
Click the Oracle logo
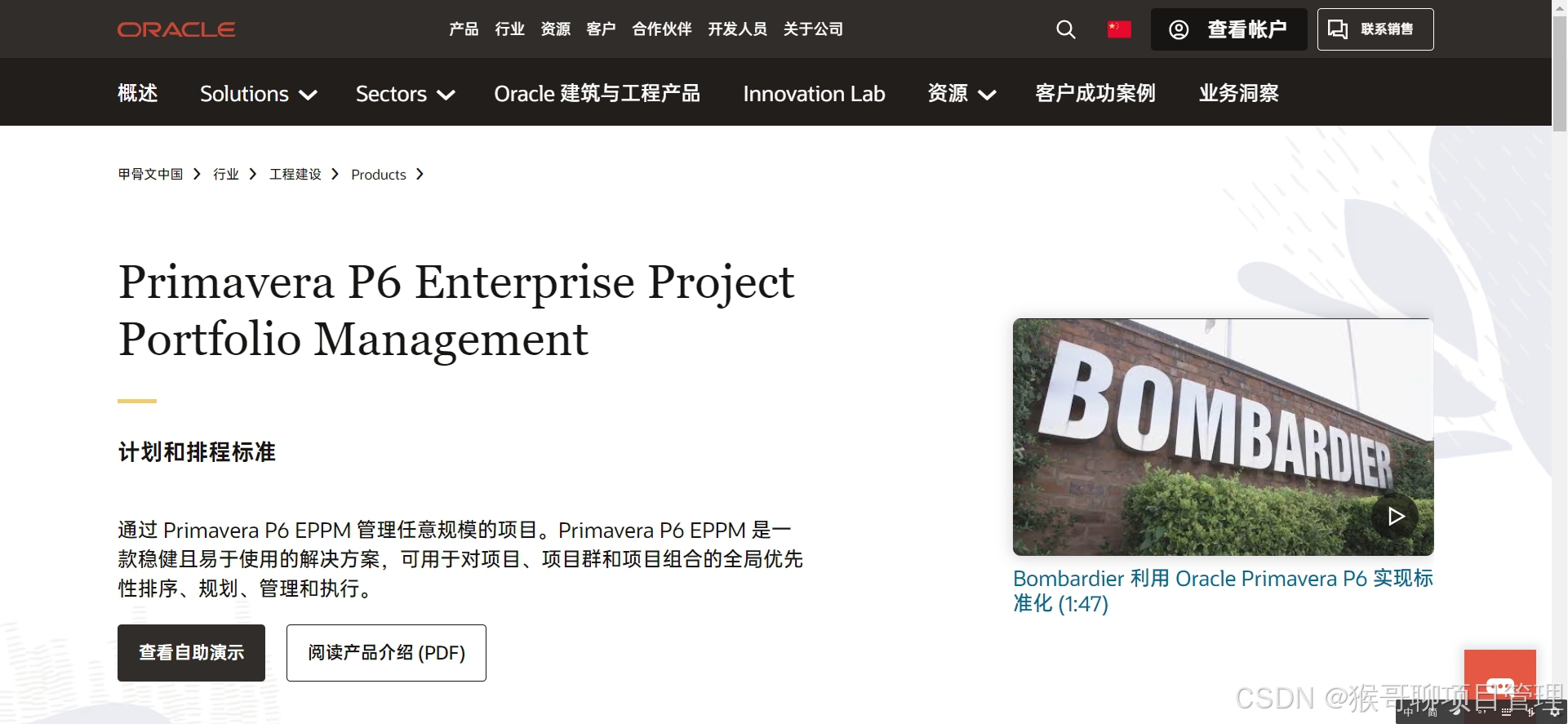[176, 29]
